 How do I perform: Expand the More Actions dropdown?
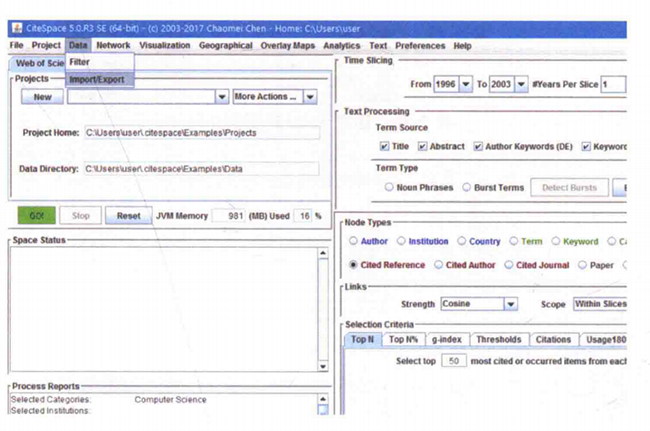tap(310, 97)
